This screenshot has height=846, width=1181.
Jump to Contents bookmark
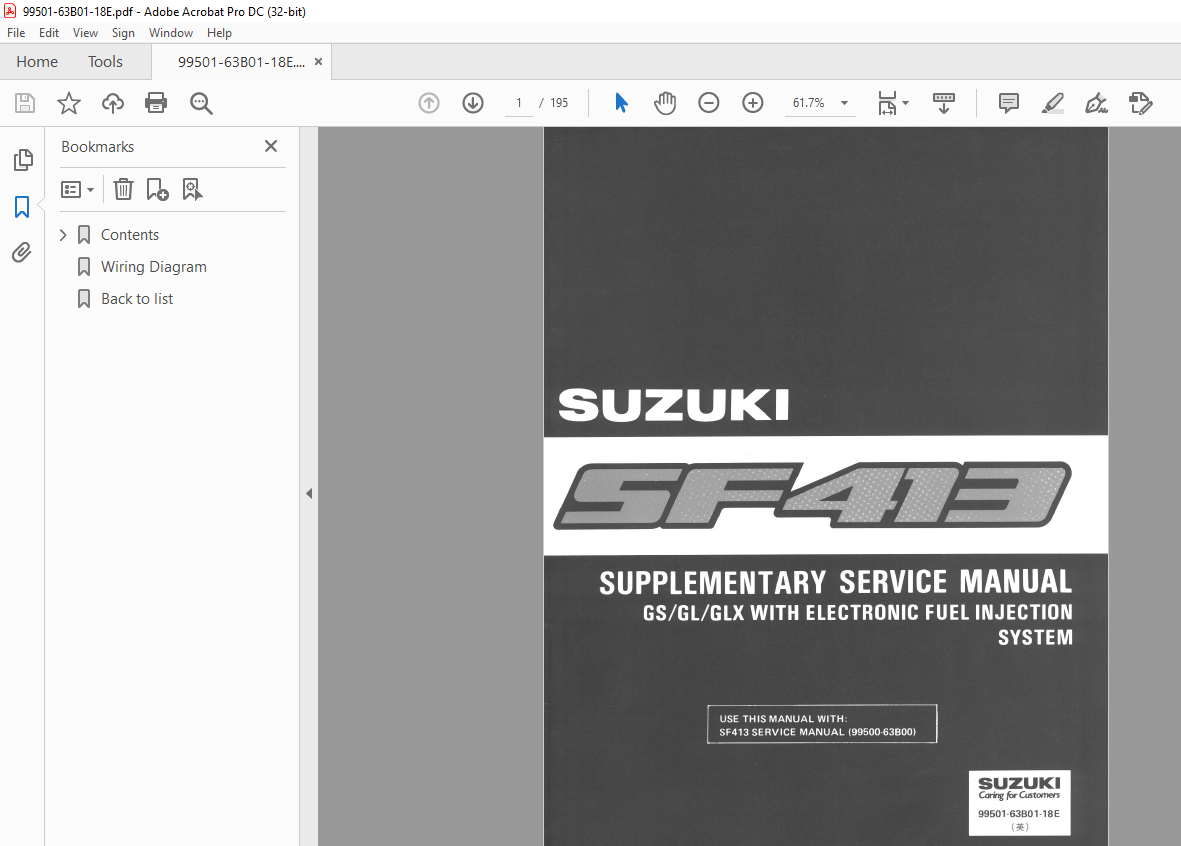tap(130, 235)
